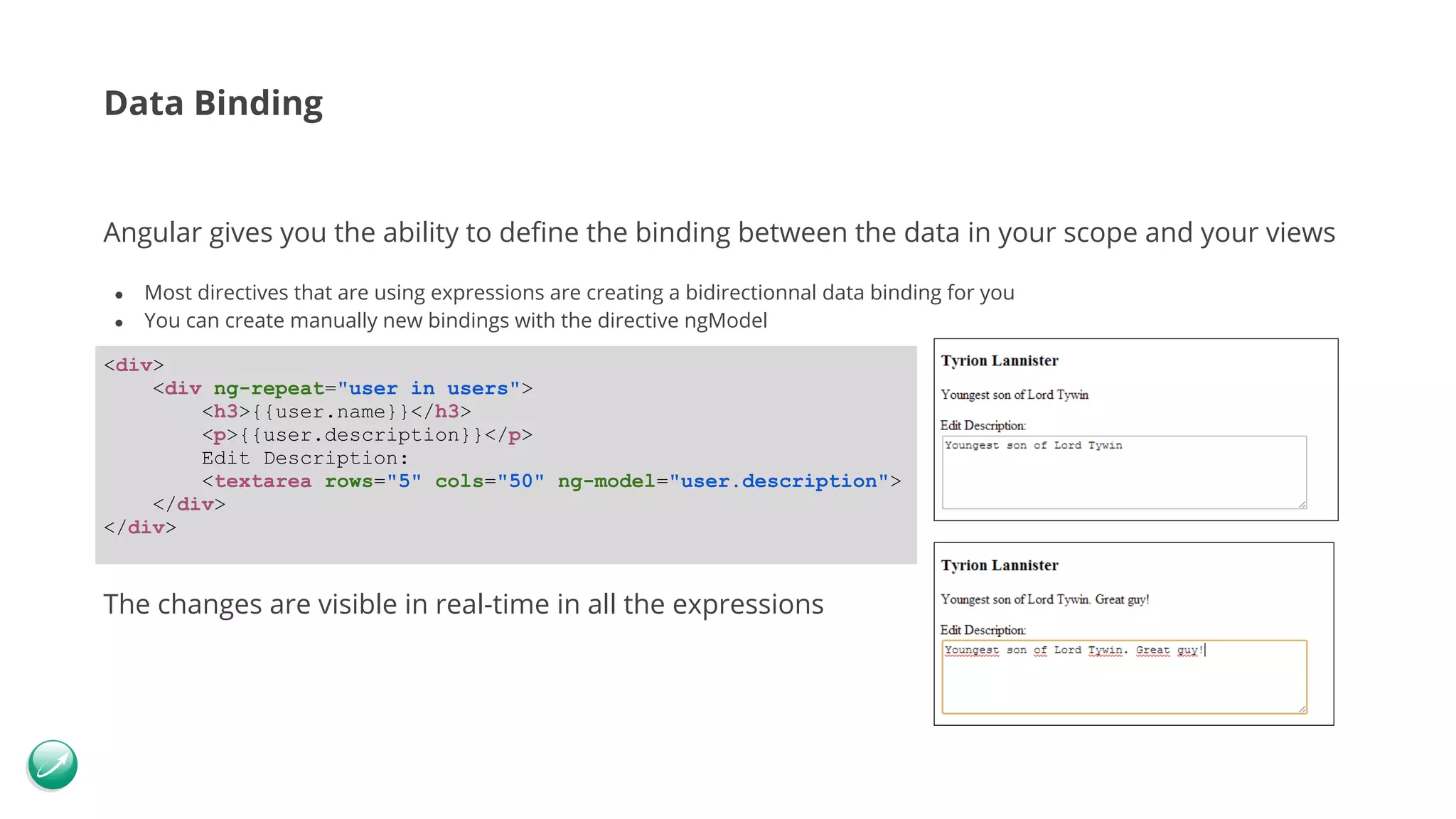Click the bullet mentioning the ngModel directive
The width and height of the screenshot is (1456, 819).
click(x=456, y=321)
